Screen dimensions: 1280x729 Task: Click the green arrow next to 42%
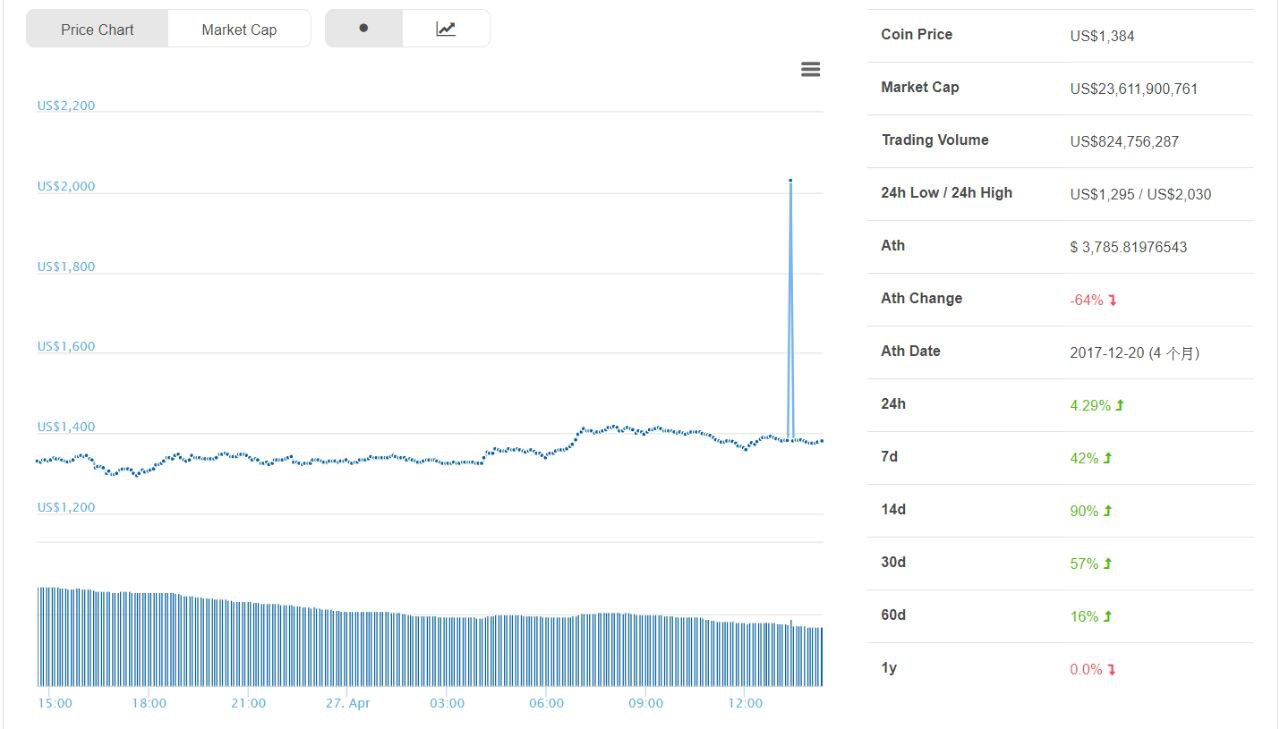pyautogui.click(x=1108, y=458)
